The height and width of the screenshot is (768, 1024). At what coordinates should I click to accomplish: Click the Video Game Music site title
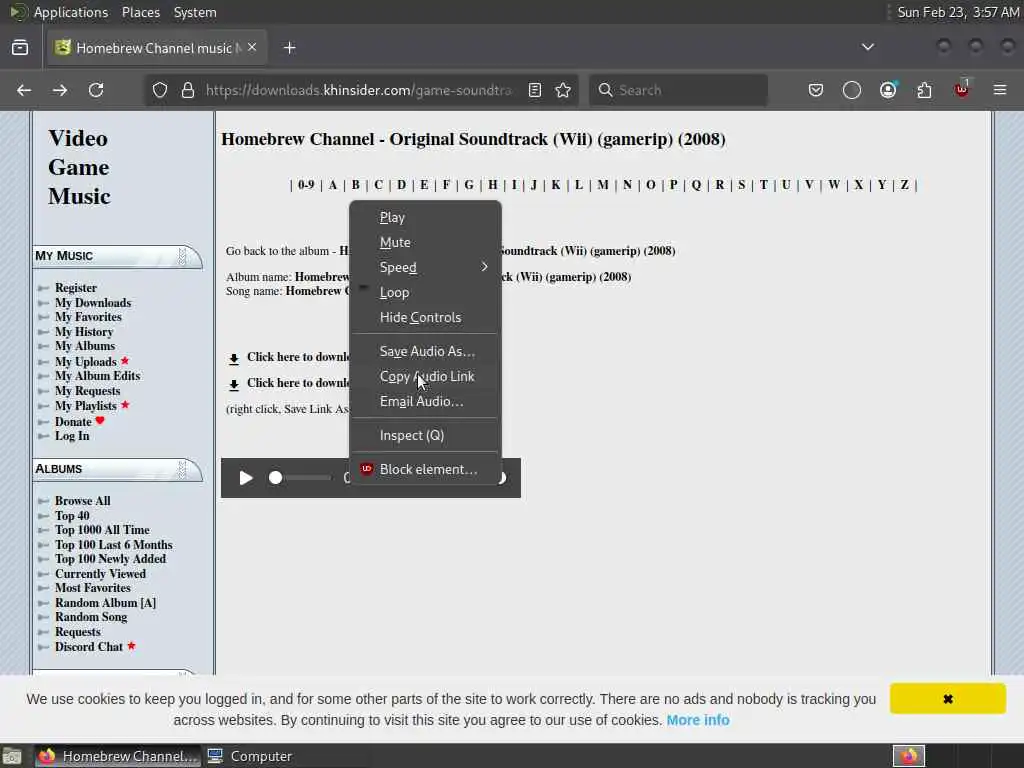(x=79, y=167)
